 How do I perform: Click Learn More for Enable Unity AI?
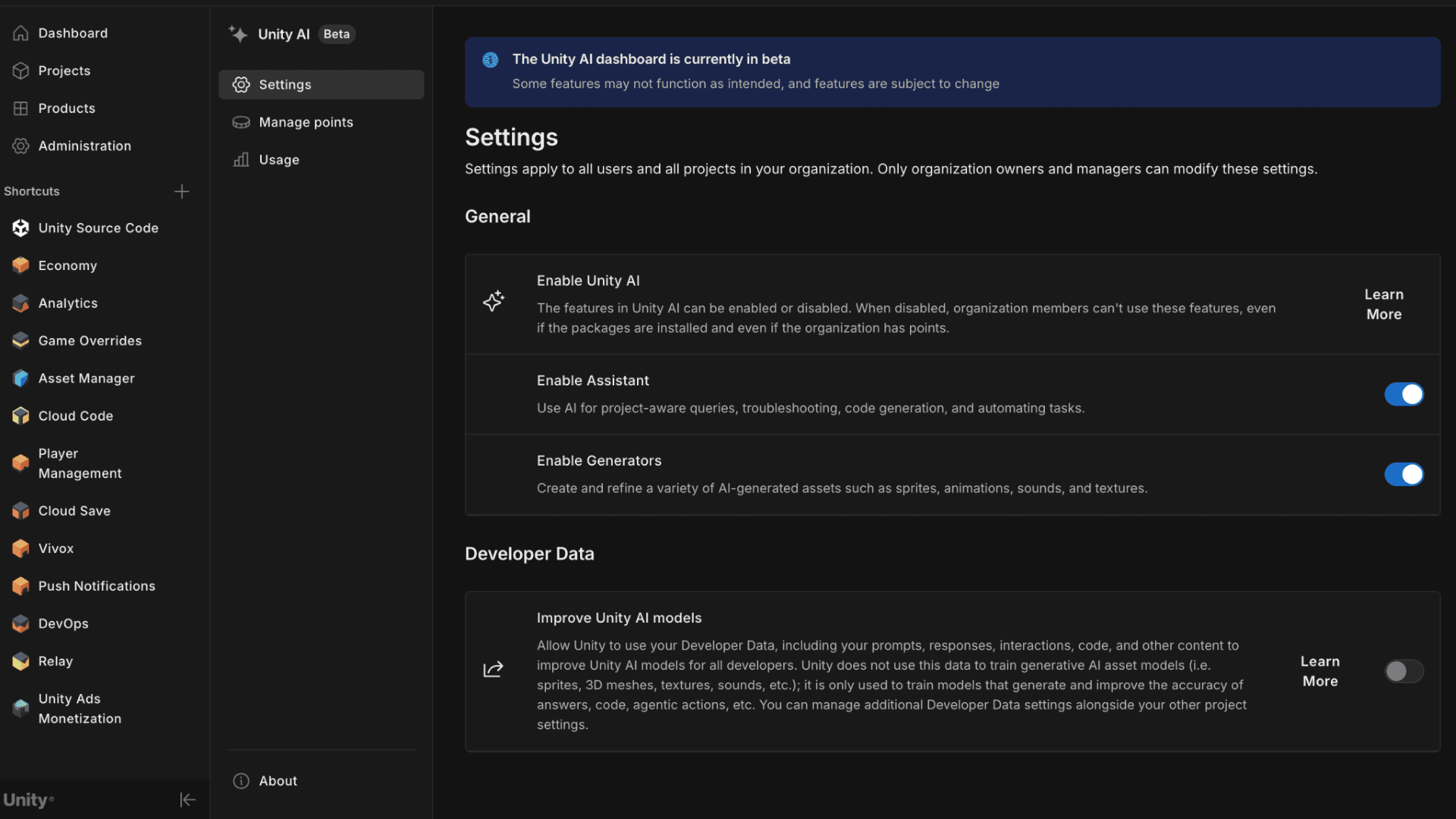pyautogui.click(x=1383, y=304)
